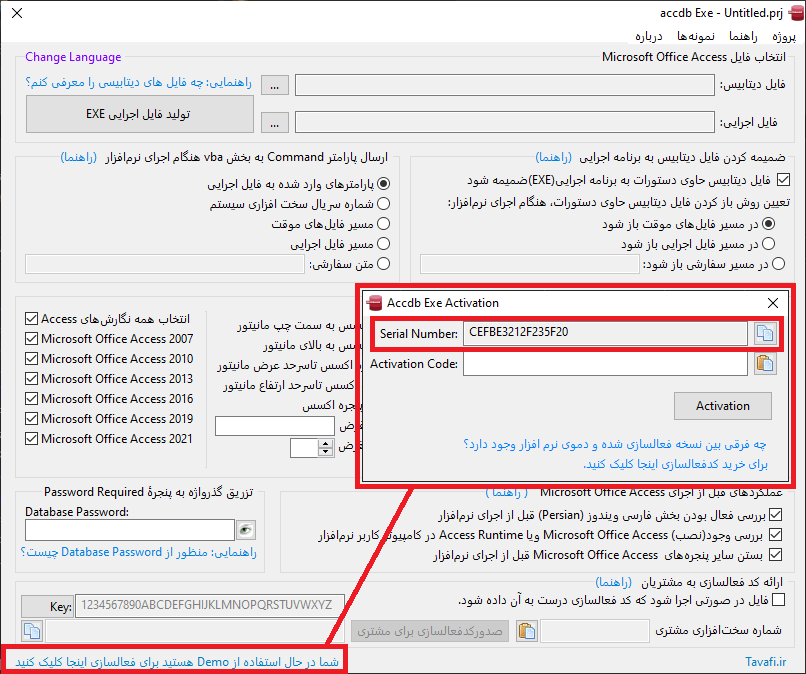Viewport: 806px width, 674px height.
Task: Decrease the spinner value with down arrow
Action: point(325,452)
